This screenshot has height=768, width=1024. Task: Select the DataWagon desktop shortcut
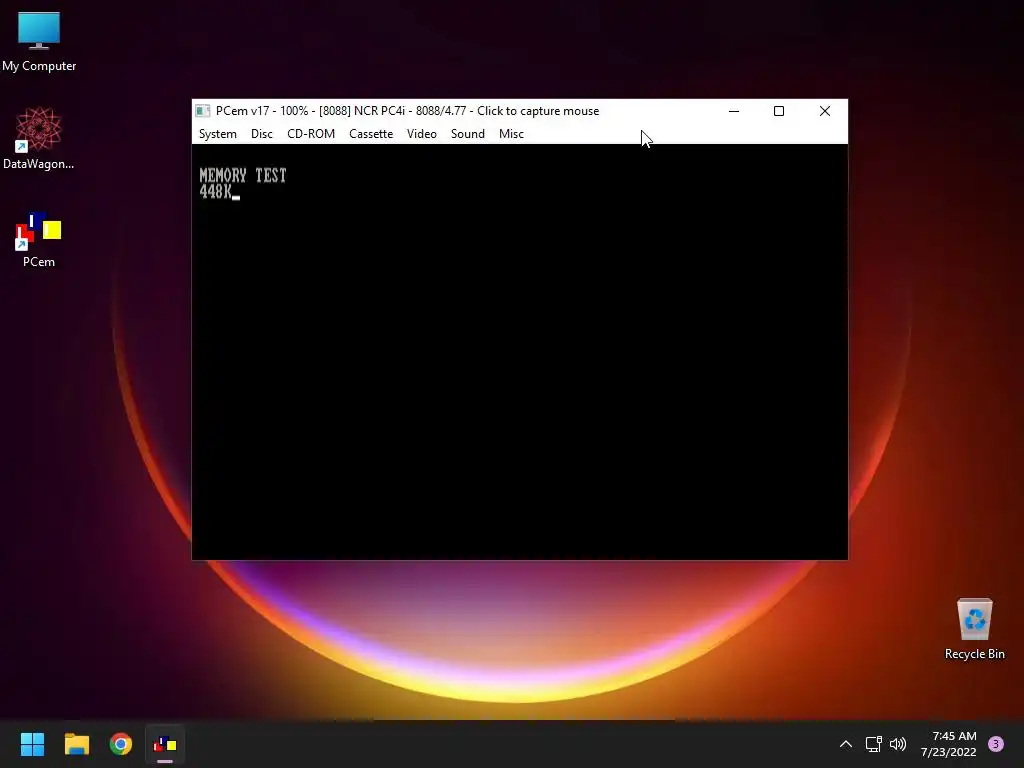(39, 138)
